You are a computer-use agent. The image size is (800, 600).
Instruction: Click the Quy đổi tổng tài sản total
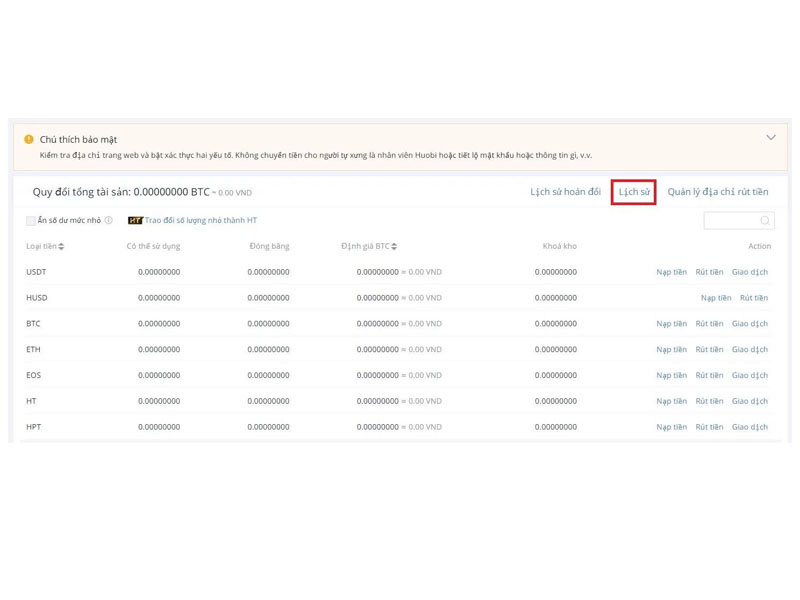coord(142,192)
